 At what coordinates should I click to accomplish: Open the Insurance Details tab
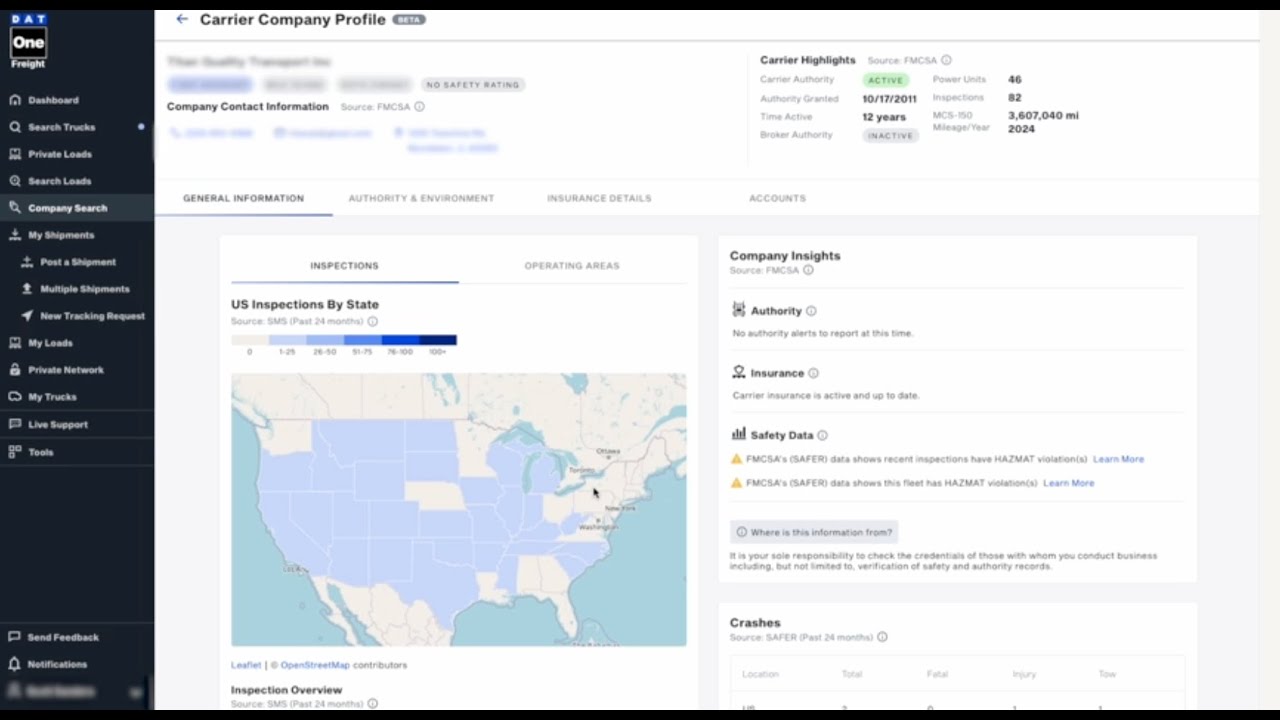[599, 198]
